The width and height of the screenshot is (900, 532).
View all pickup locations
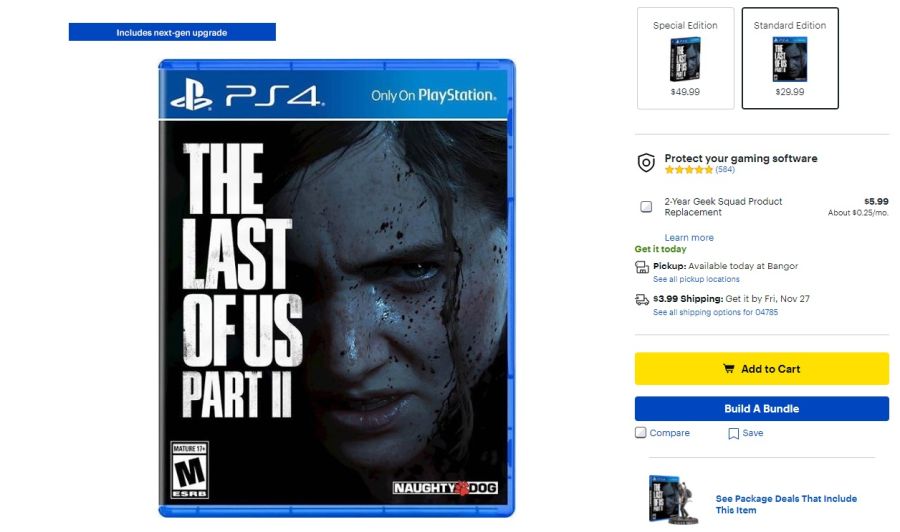pyautogui.click(x=696, y=279)
